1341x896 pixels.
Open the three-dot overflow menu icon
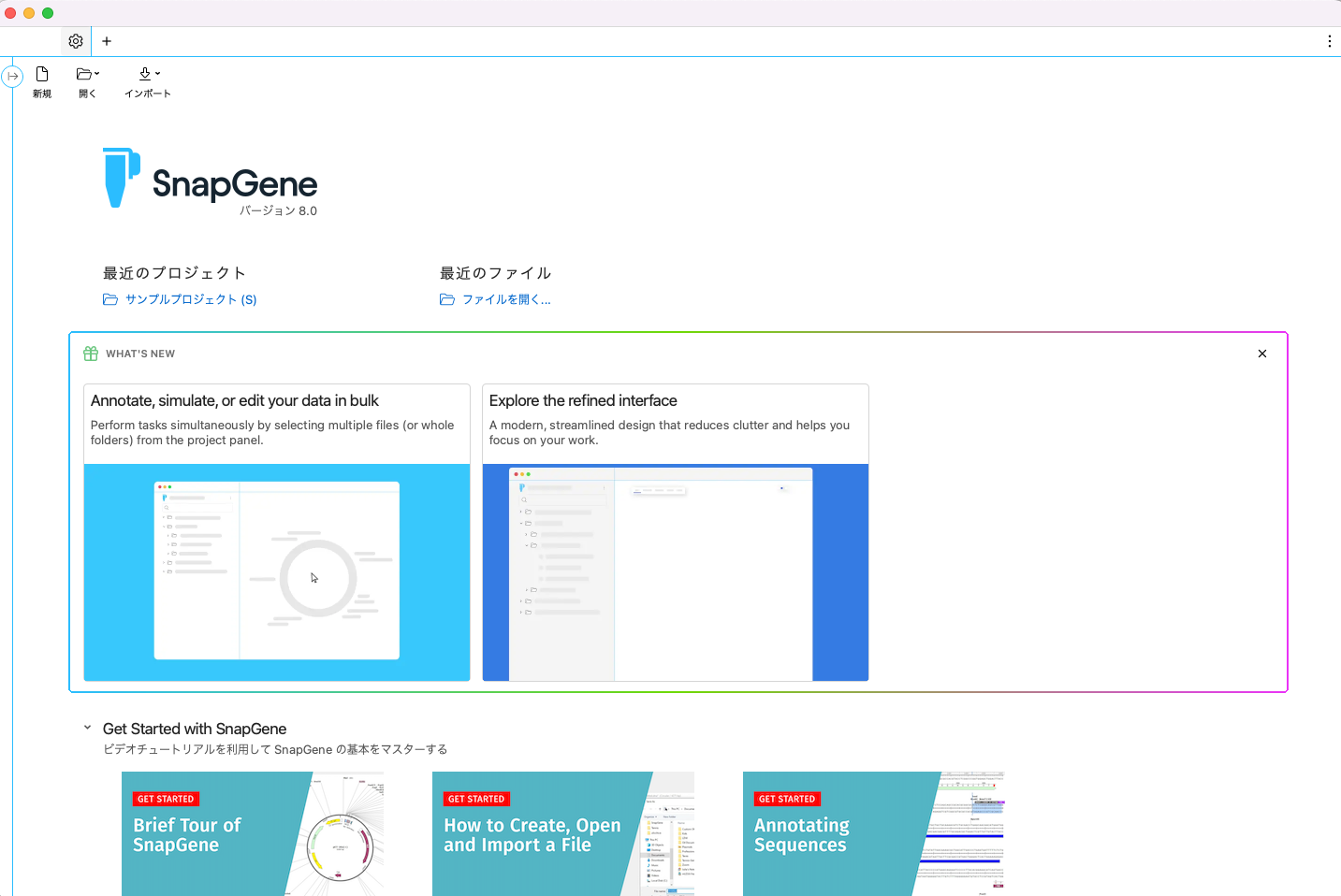click(1329, 41)
